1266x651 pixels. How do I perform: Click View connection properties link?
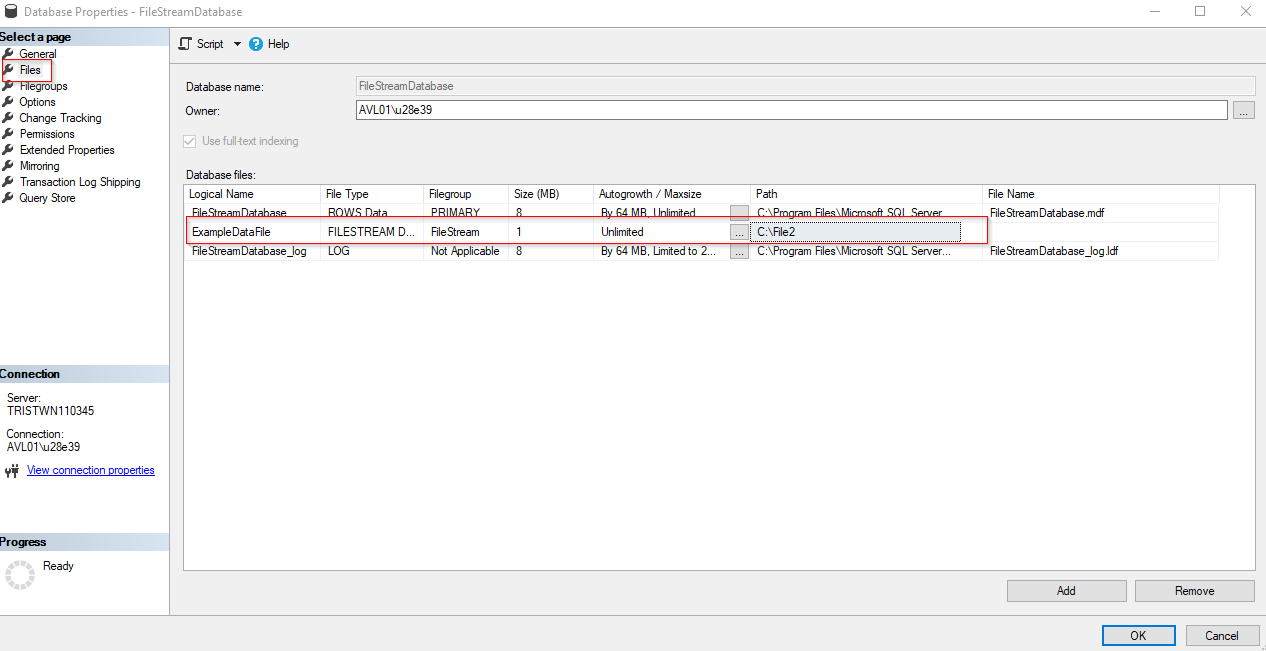[90, 470]
